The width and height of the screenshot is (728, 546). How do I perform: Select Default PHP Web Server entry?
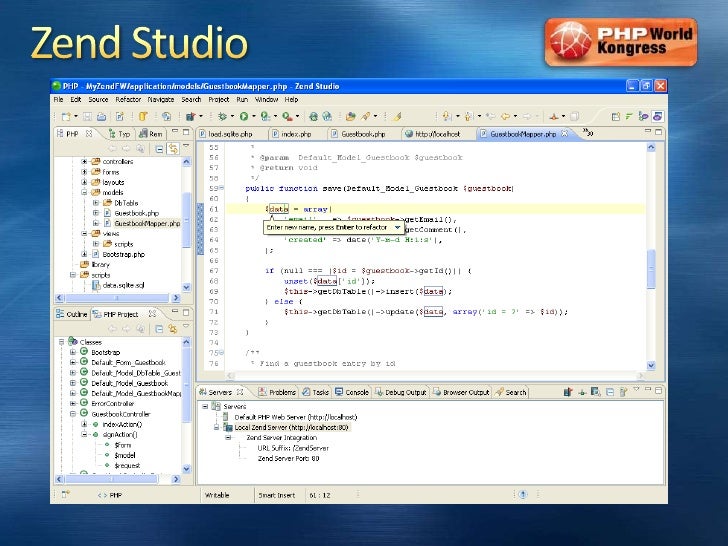point(296,417)
